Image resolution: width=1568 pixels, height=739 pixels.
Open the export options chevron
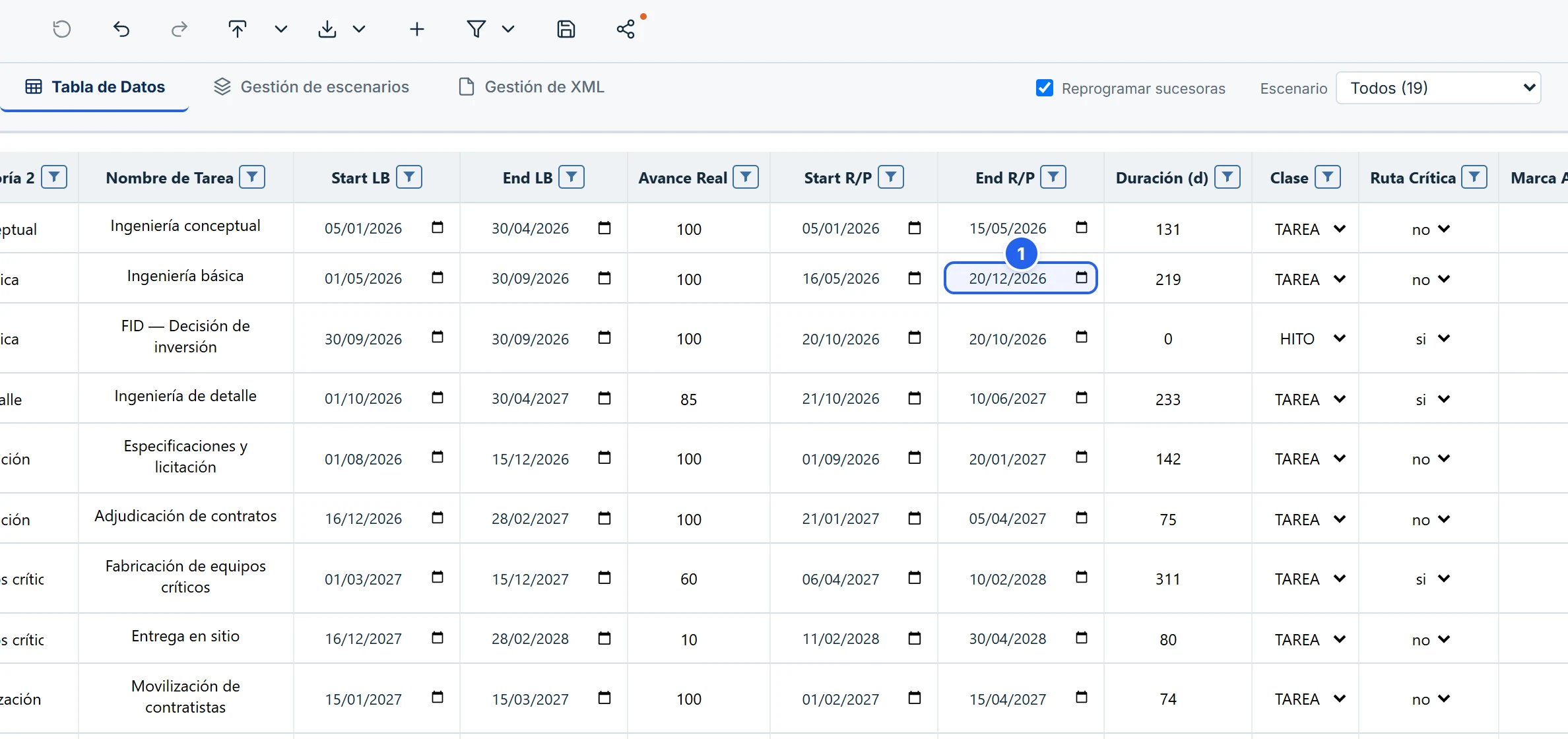click(x=359, y=29)
